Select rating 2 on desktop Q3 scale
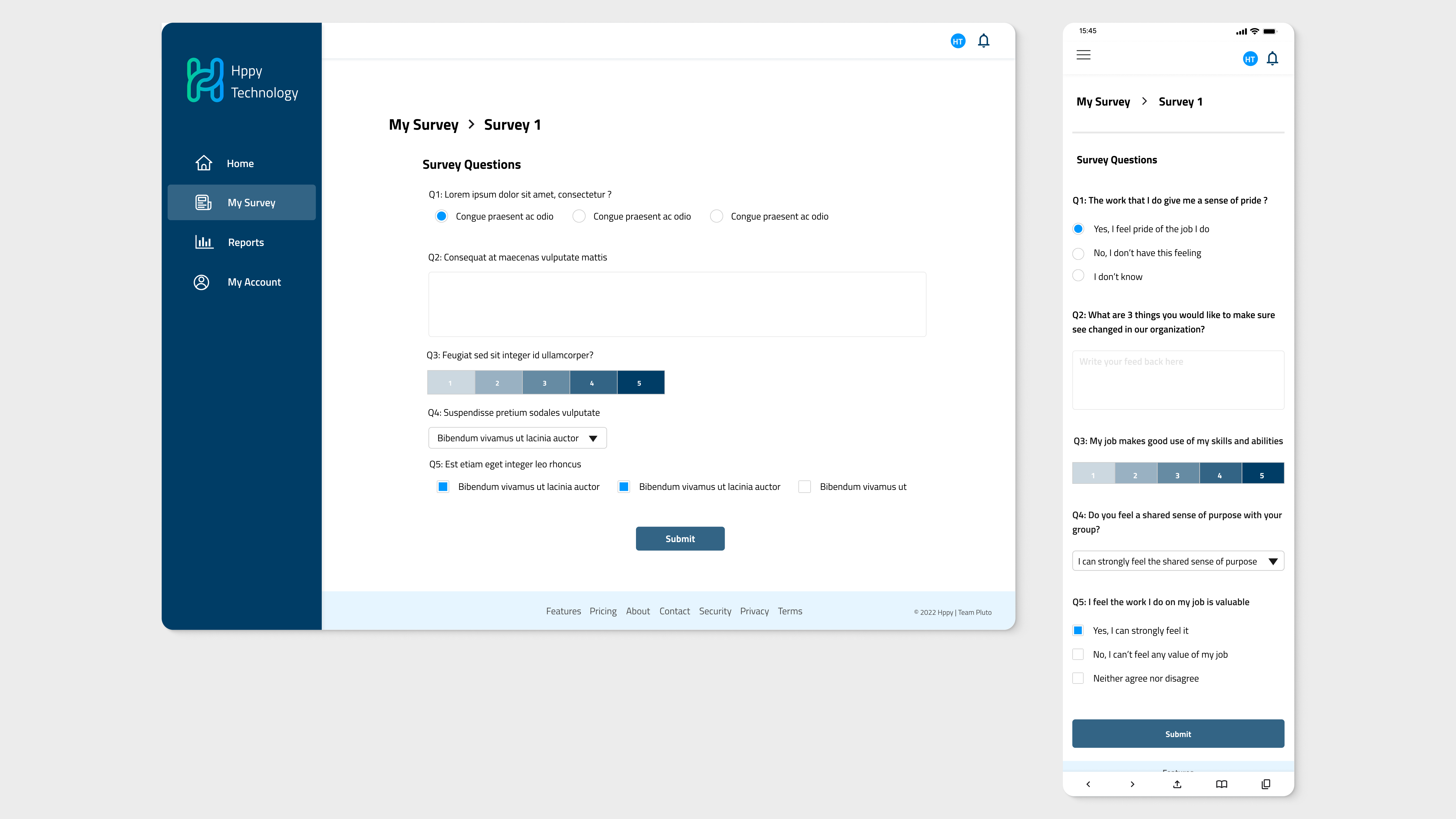1456x819 pixels. tap(498, 383)
